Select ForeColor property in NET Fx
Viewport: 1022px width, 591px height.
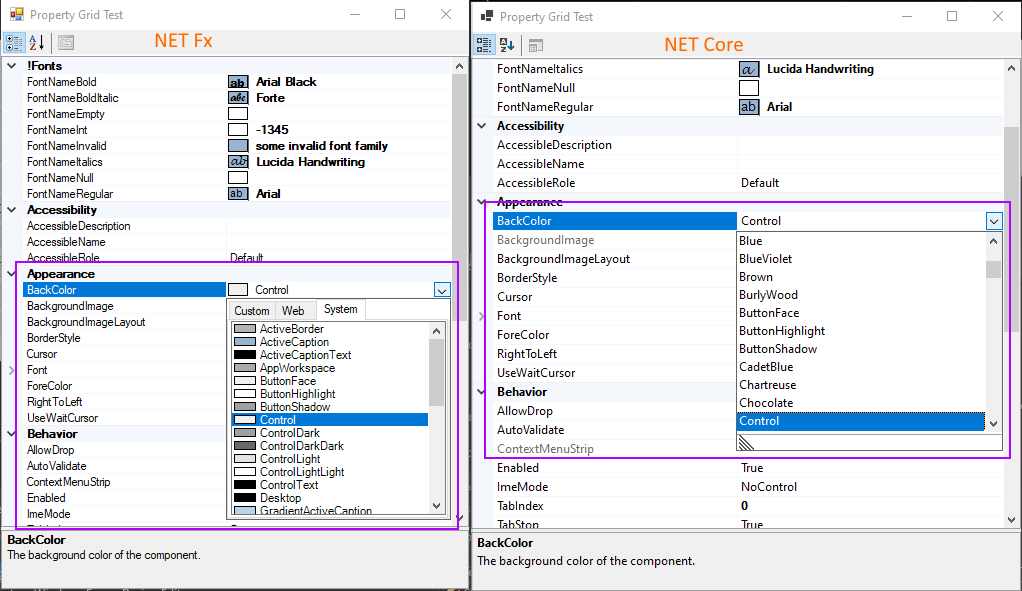point(49,386)
